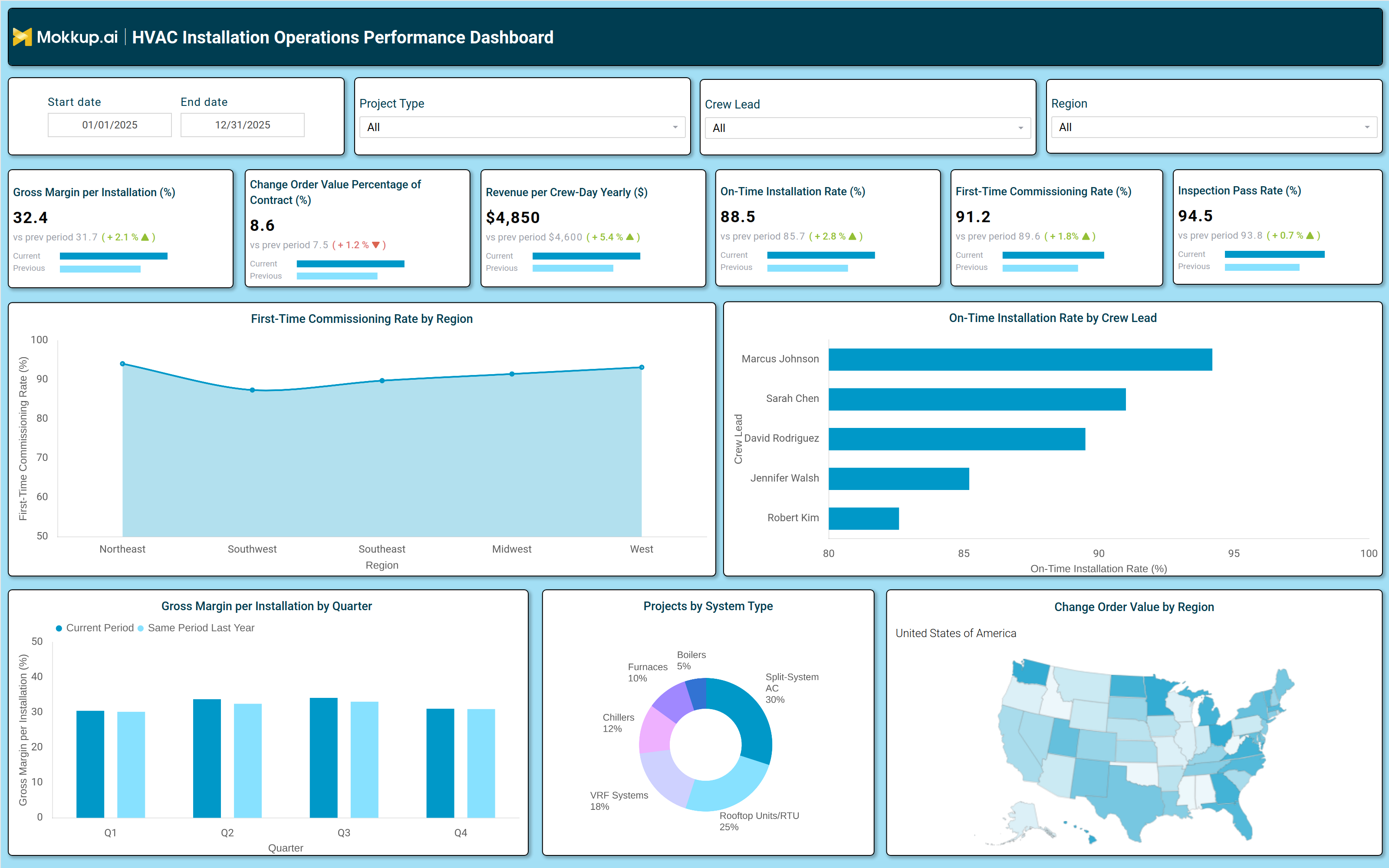Click the End date field 12/31/2025
This screenshot has height=868, width=1389.
tap(243, 125)
